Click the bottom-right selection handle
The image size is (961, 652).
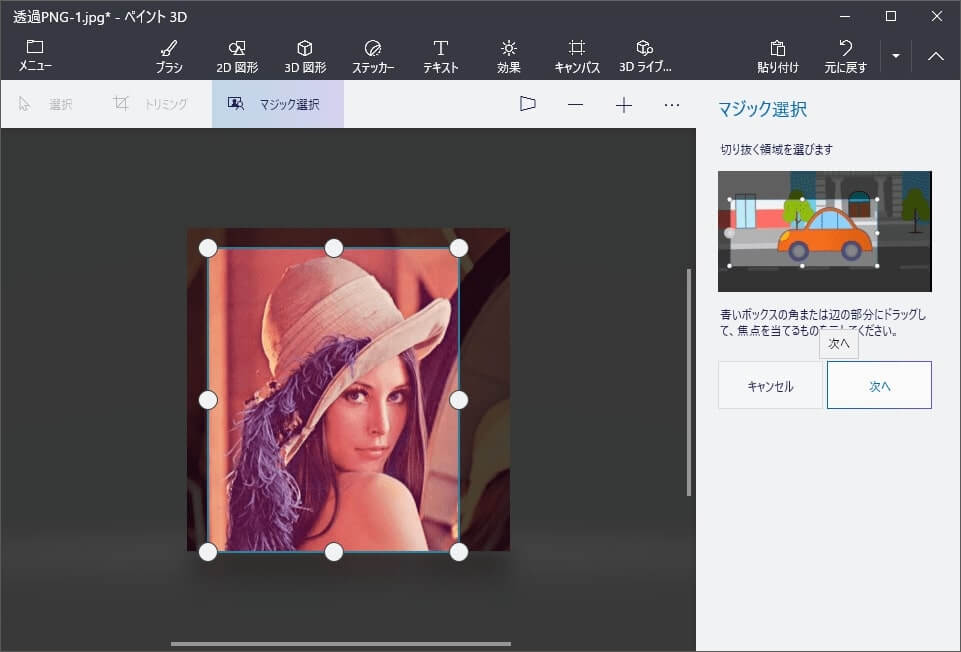click(x=459, y=552)
